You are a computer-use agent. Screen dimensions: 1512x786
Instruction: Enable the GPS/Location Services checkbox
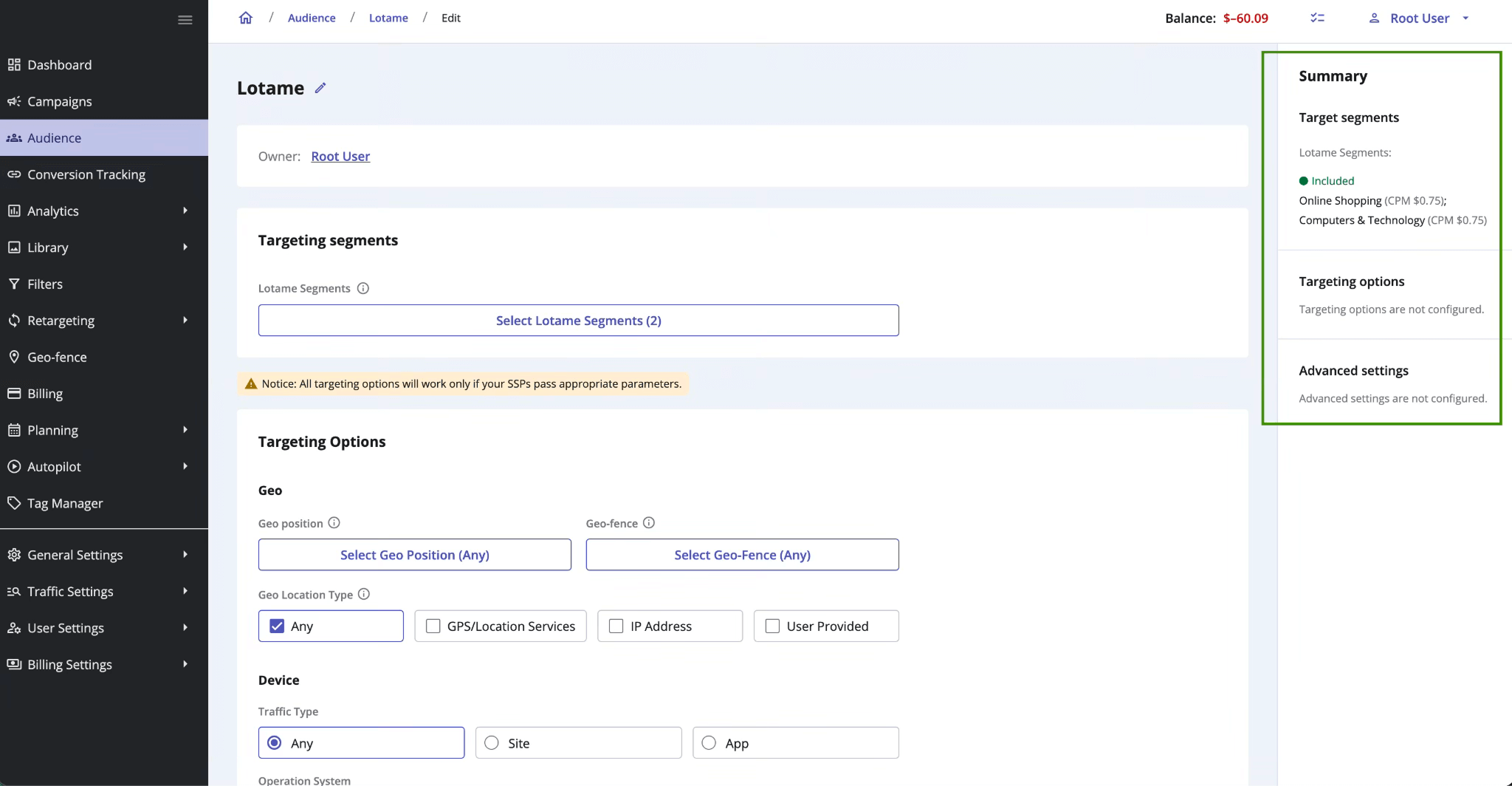click(433, 626)
